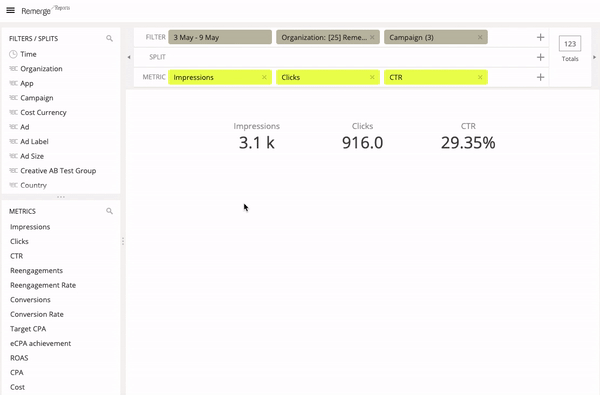Open the 3 May - 9 May date filter
Viewport: 600px width, 395px height.
(x=220, y=37)
